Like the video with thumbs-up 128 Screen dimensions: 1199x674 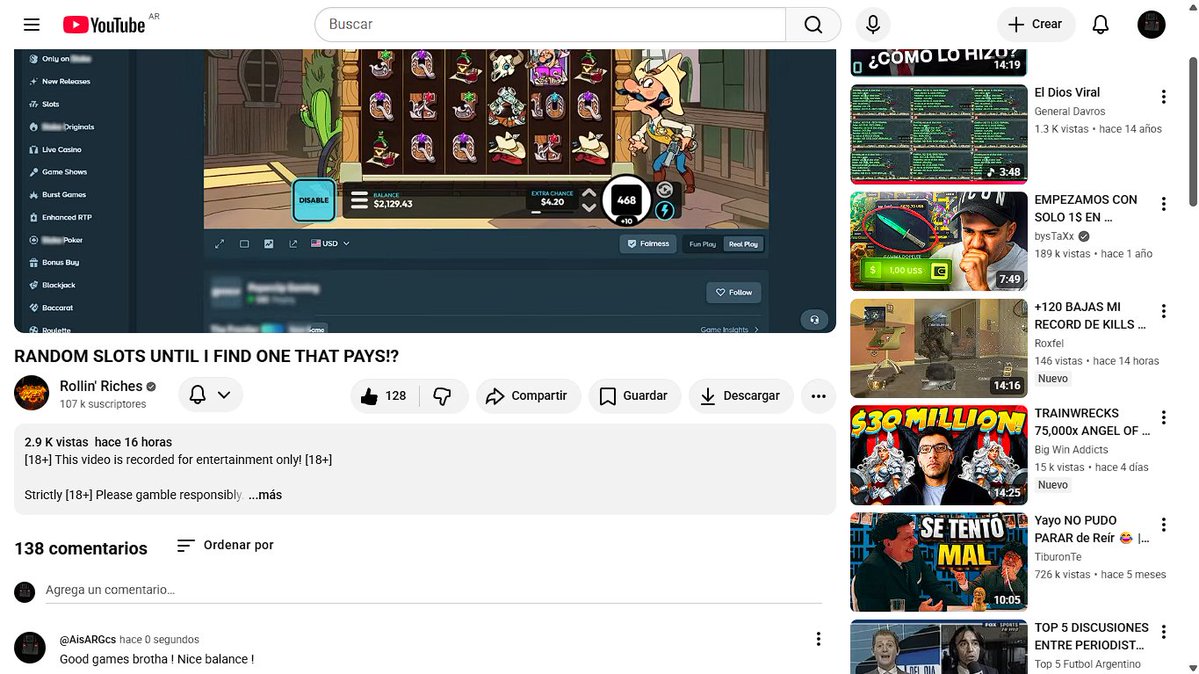(x=385, y=396)
